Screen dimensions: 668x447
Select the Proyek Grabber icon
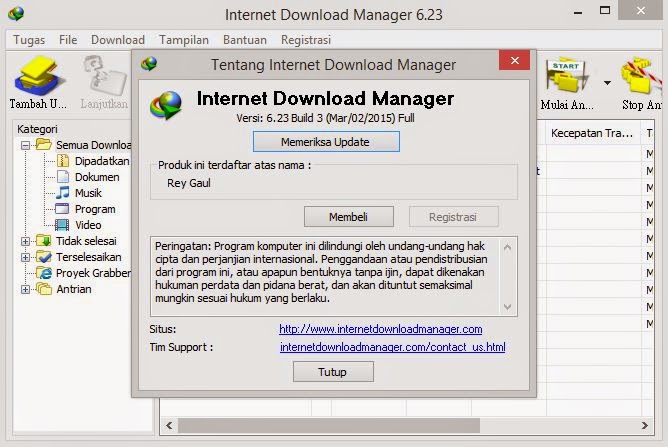click(x=43, y=273)
